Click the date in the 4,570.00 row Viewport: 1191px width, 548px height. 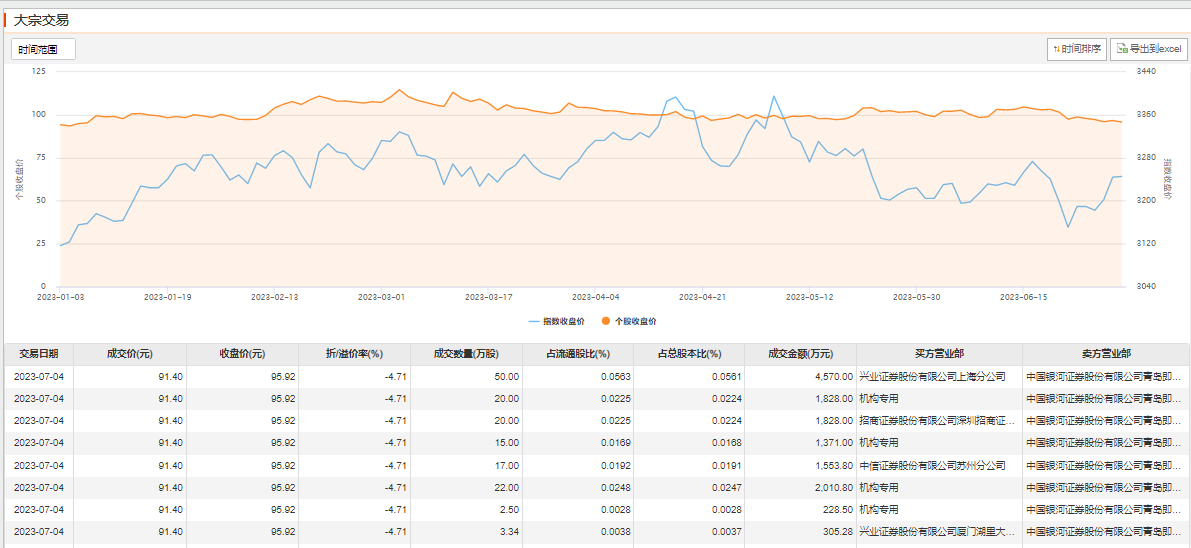click(39, 376)
